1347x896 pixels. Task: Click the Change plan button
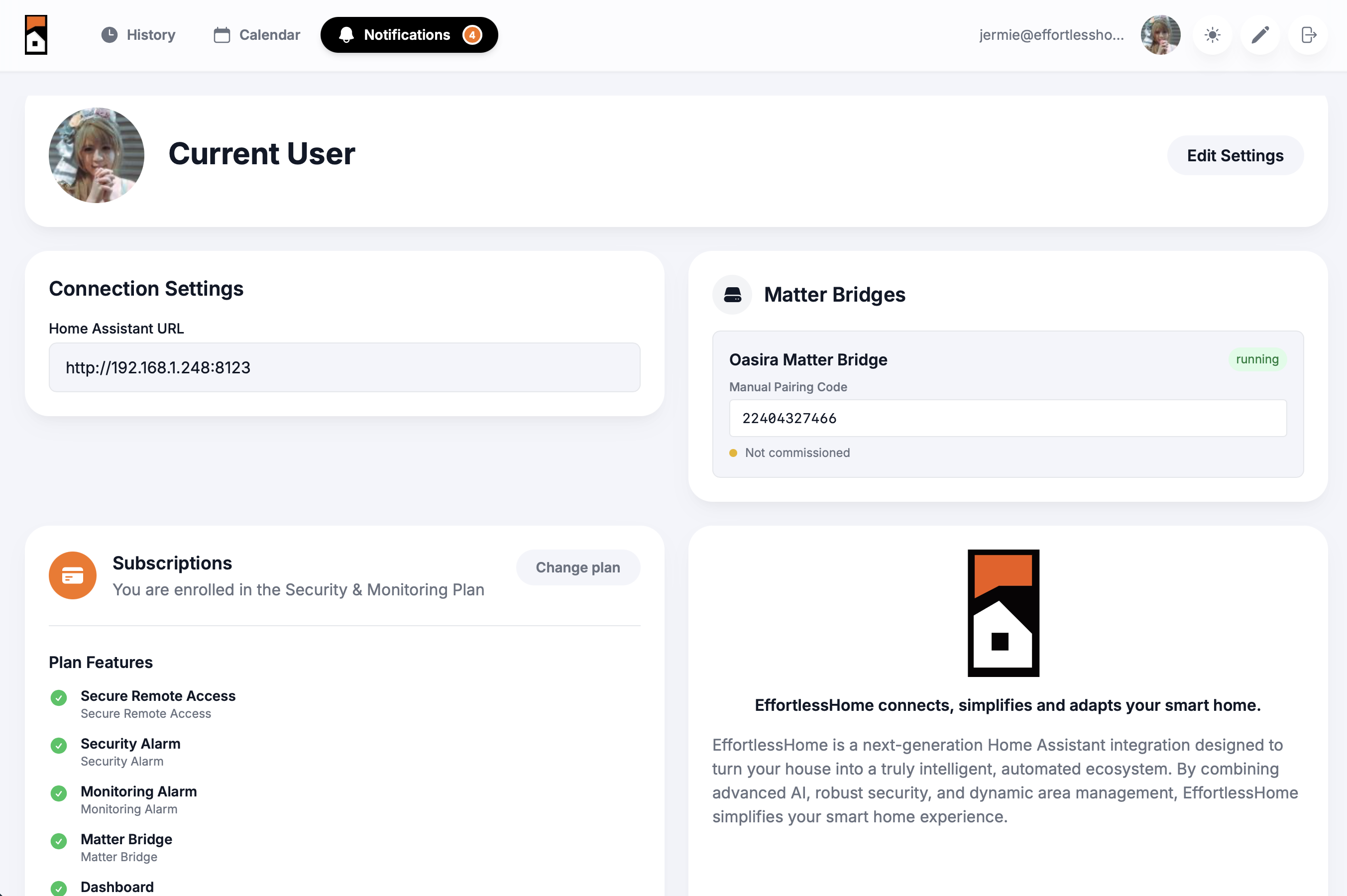click(577, 567)
